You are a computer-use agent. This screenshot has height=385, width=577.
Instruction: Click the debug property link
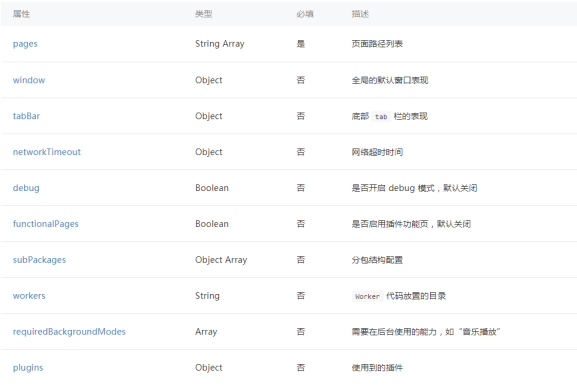coord(26,188)
